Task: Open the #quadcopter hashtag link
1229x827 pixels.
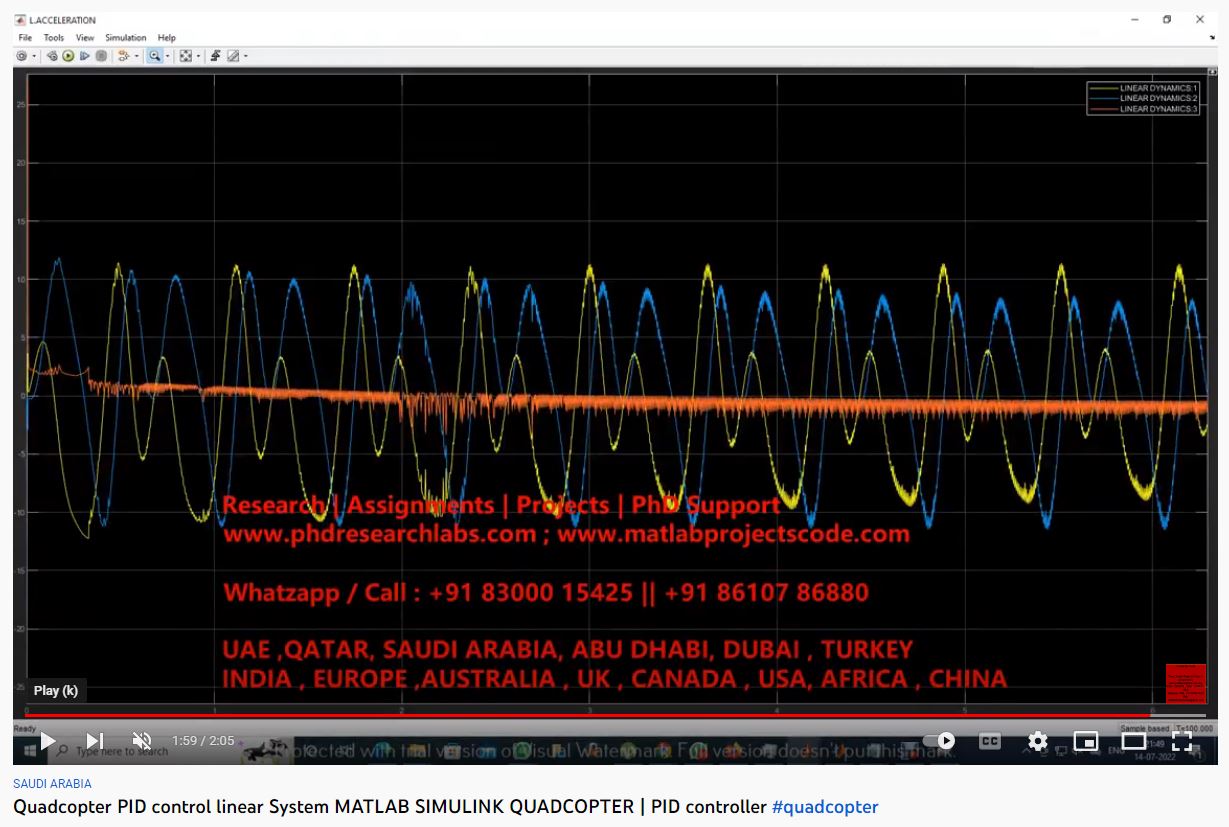Action: click(825, 807)
